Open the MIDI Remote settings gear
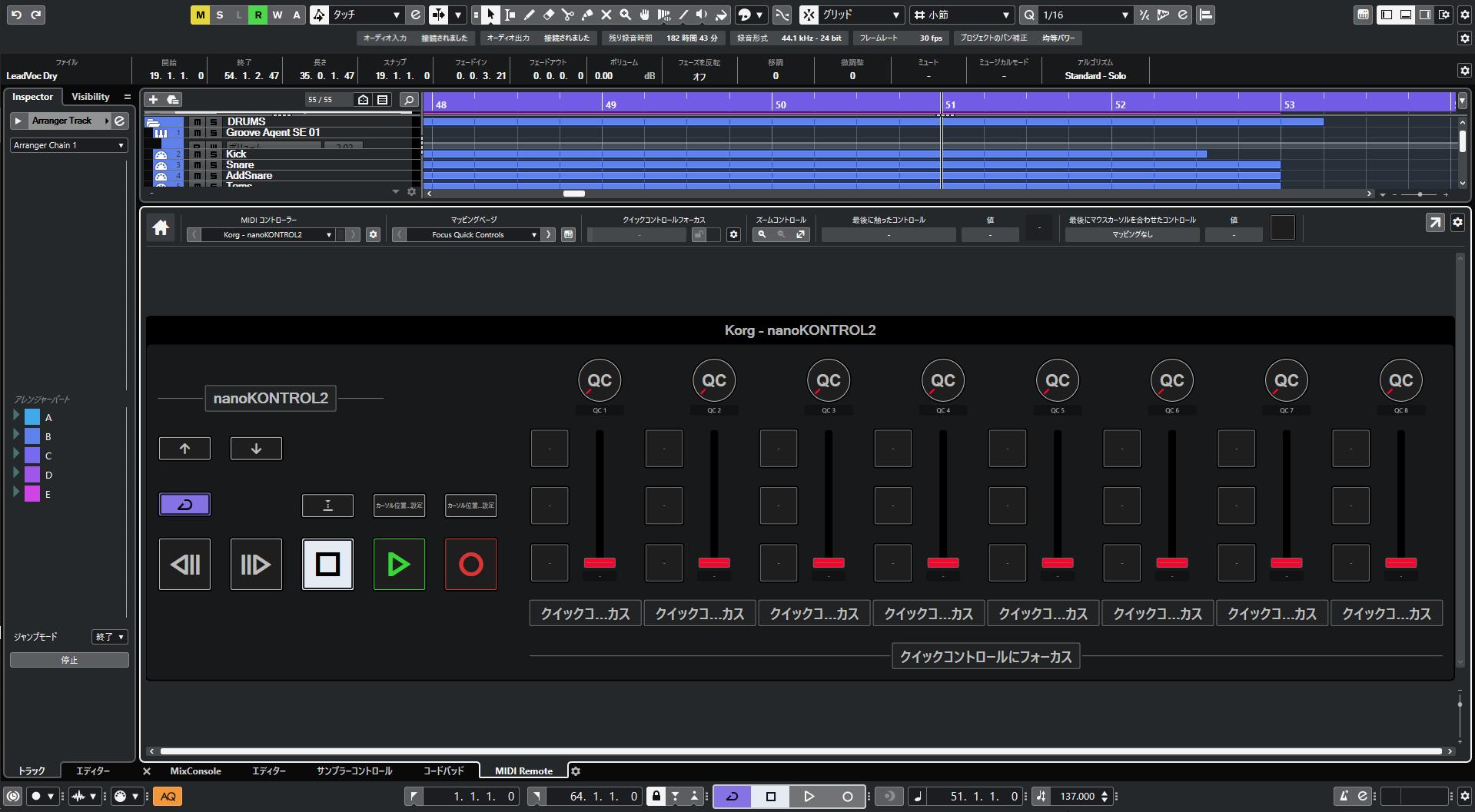The height and width of the screenshot is (812, 1475). pyautogui.click(x=1458, y=223)
